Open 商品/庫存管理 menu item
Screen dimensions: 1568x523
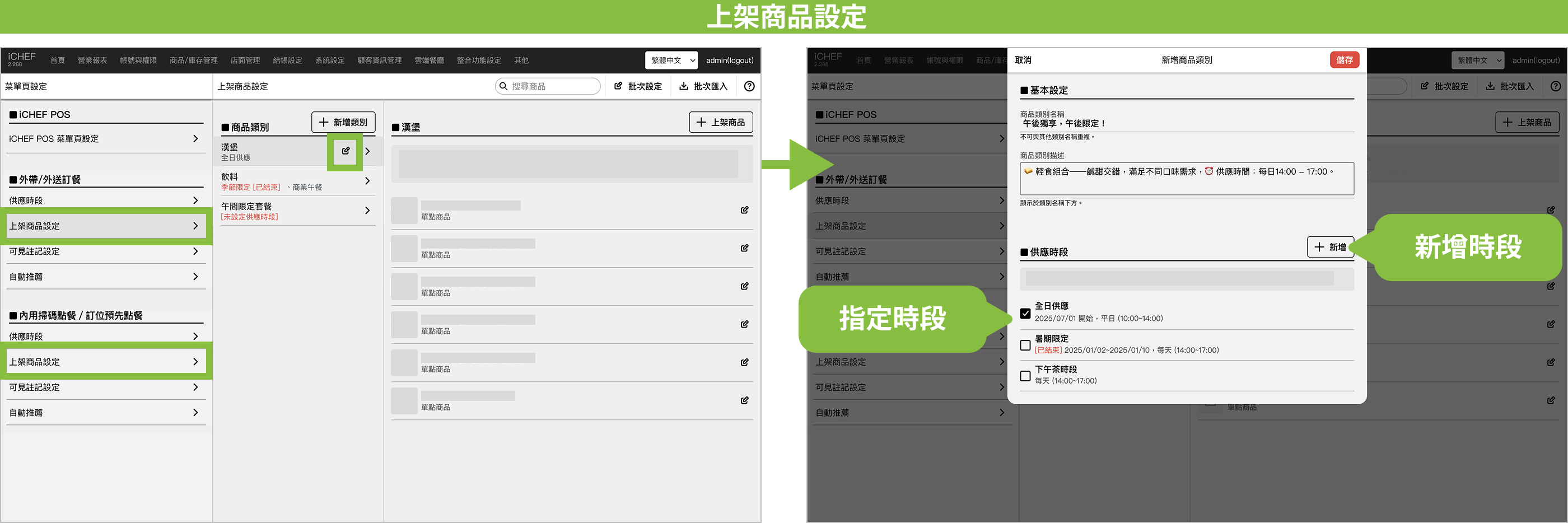193,60
